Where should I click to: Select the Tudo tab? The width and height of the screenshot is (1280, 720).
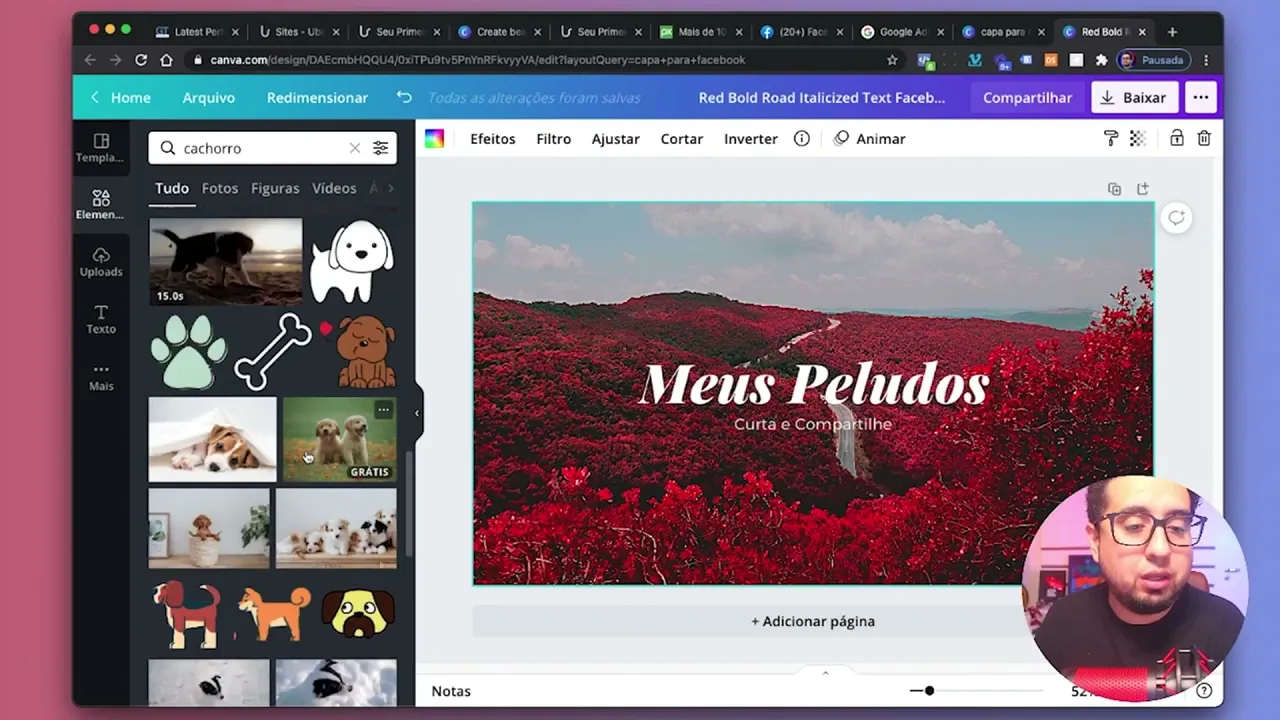pos(172,188)
